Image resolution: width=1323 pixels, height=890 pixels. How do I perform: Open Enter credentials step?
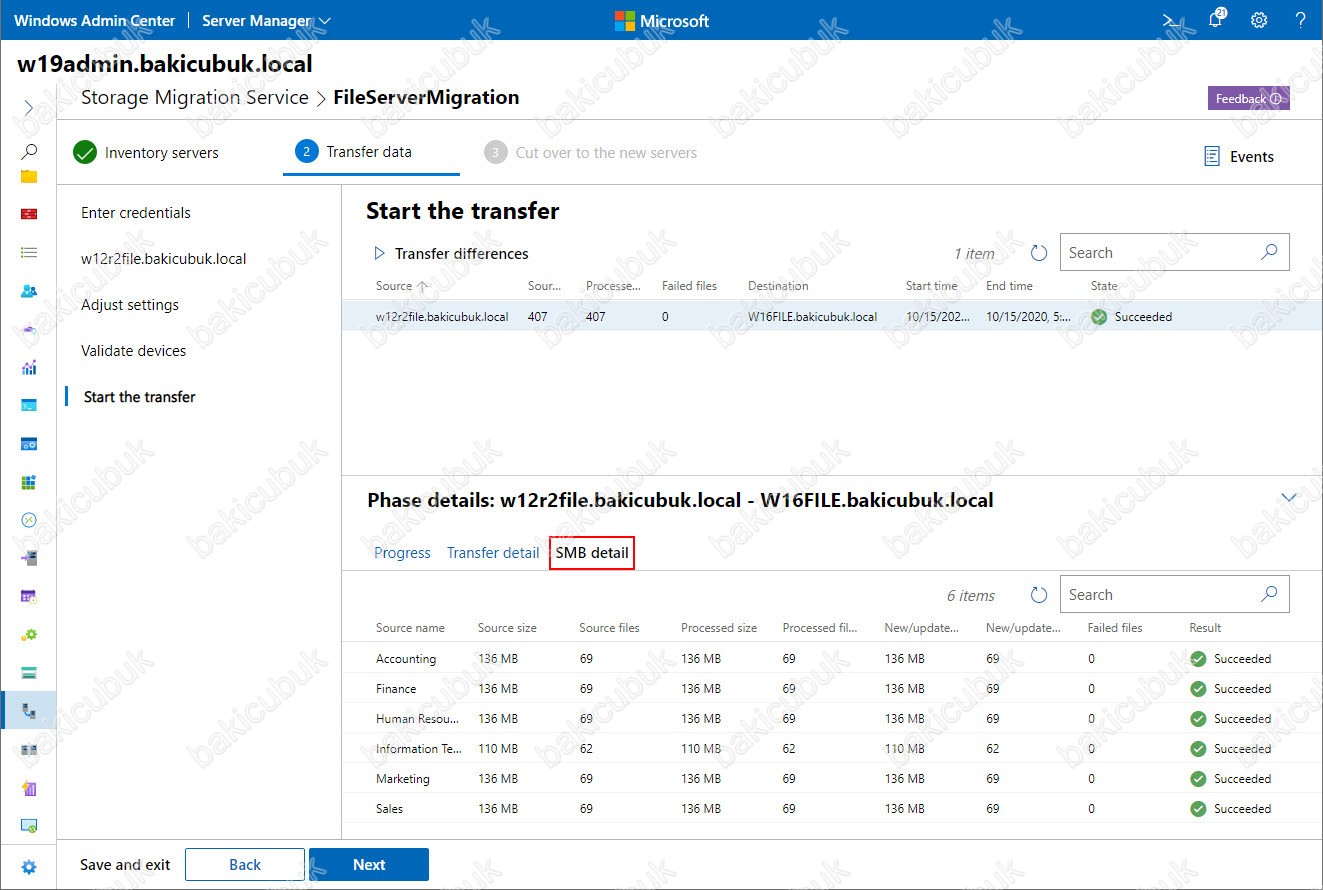pos(136,213)
